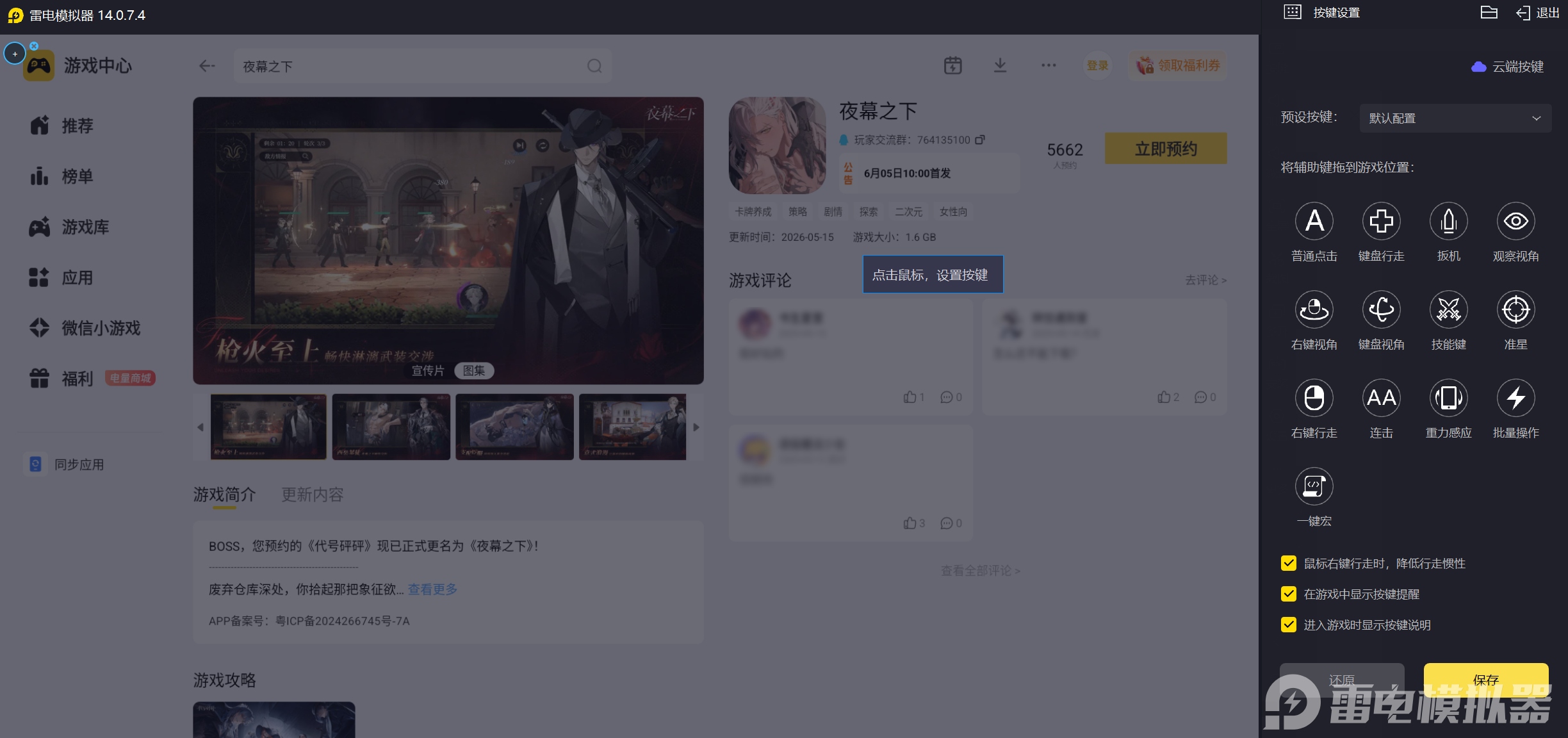This screenshot has width=1568, height=738.
Task: Click the 二次元 tag
Action: coord(909,211)
